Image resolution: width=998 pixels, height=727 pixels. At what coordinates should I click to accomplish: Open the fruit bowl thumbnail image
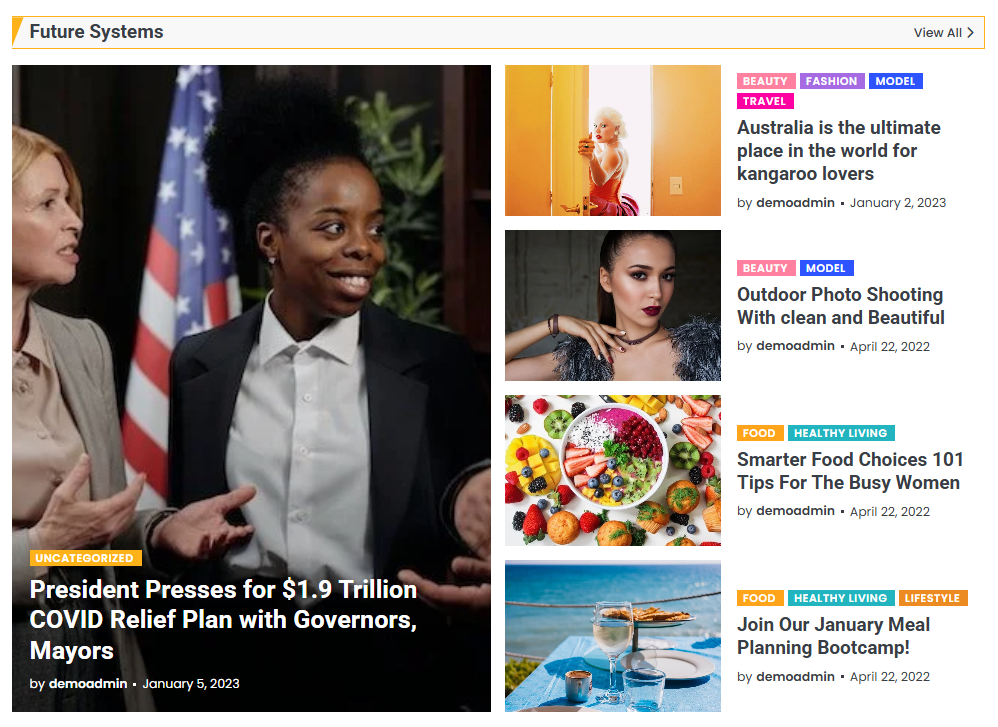(613, 470)
